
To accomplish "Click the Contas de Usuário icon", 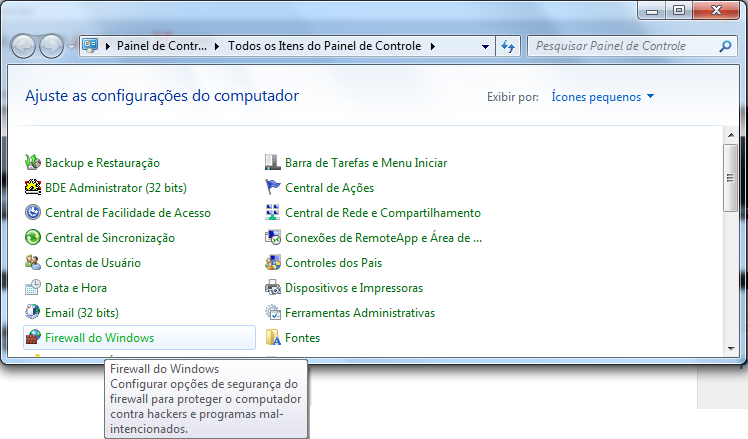I will pyautogui.click(x=33, y=262).
